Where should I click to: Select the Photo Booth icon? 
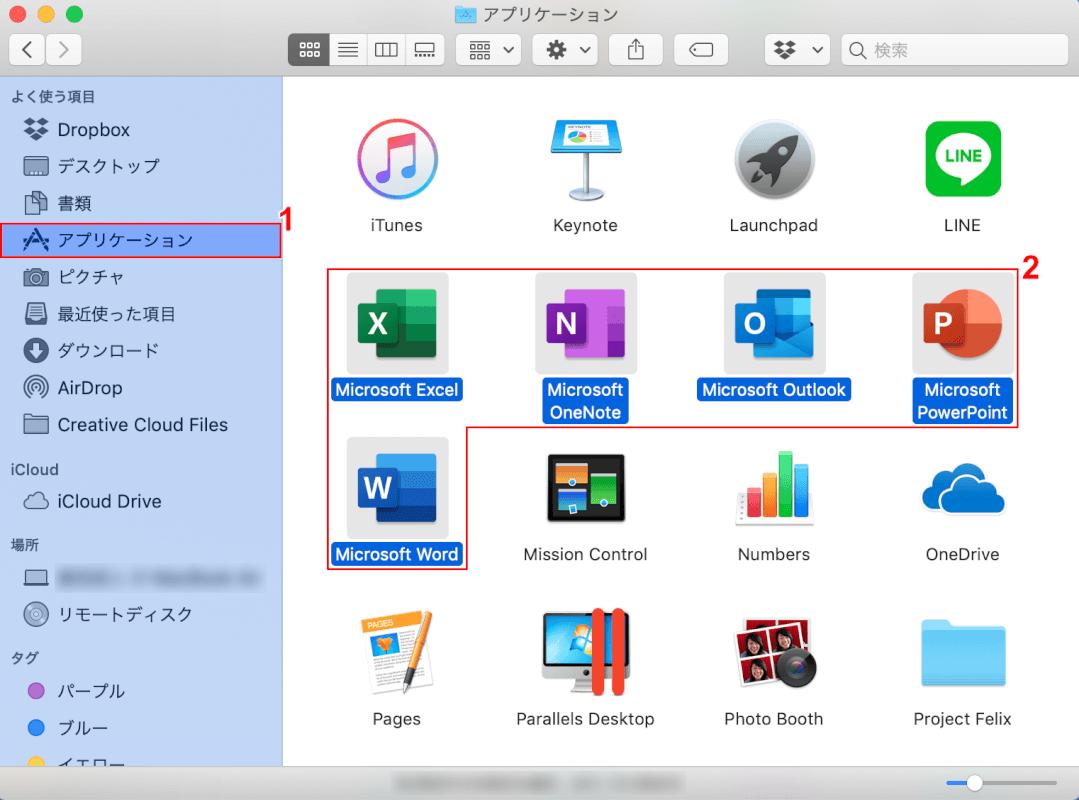click(x=774, y=651)
